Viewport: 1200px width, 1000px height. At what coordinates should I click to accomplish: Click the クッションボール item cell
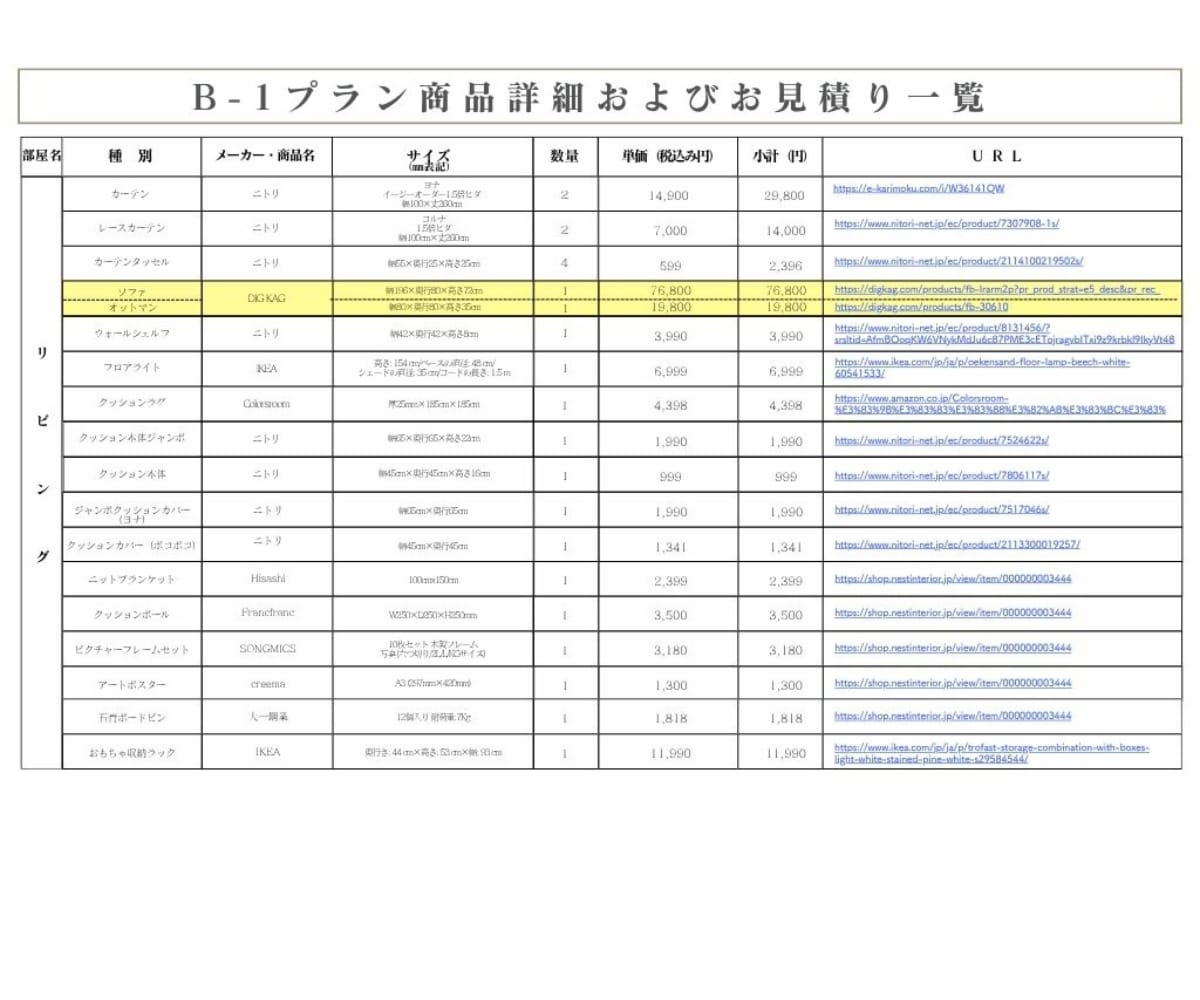[x=132, y=615]
